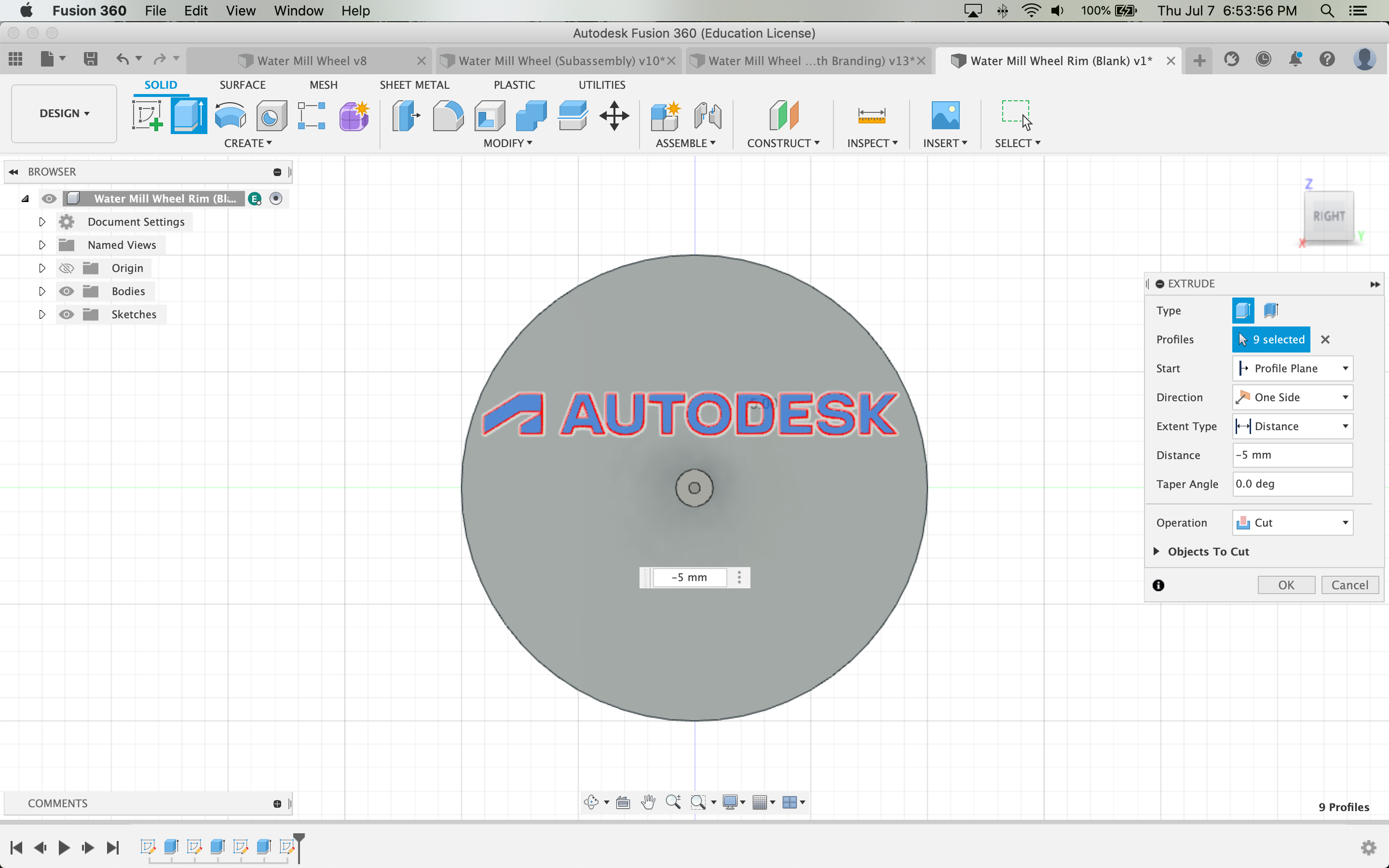Image resolution: width=1389 pixels, height=868 pixels.
Task: Open the Direction One Side dropdown
Action: [x=1293, y=397]
